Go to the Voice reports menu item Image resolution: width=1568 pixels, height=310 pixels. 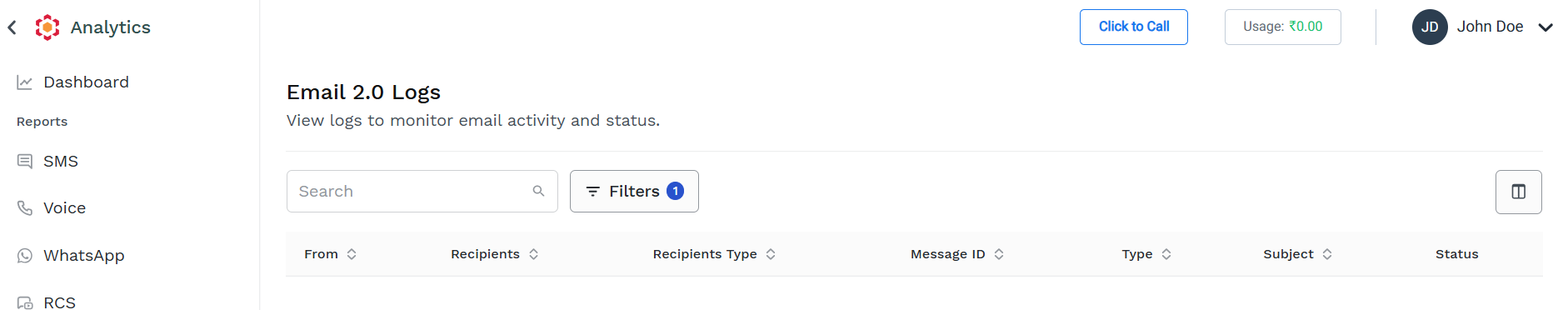64,208
